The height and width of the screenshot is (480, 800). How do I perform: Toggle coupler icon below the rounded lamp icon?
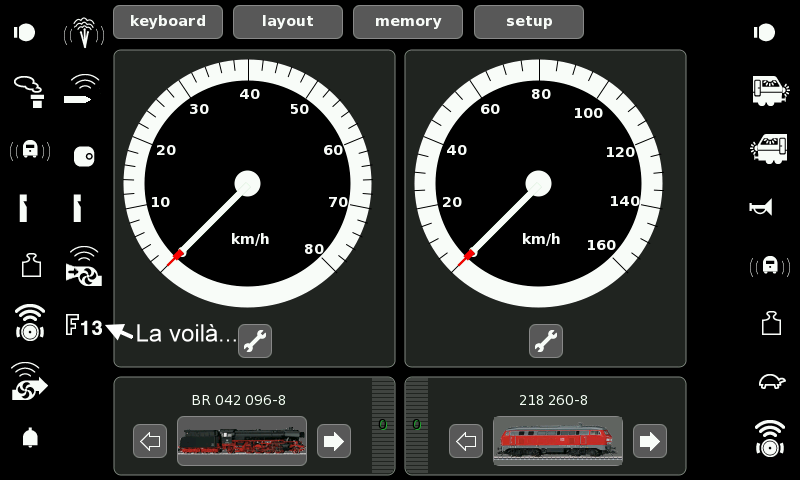[x=77, y=208]
